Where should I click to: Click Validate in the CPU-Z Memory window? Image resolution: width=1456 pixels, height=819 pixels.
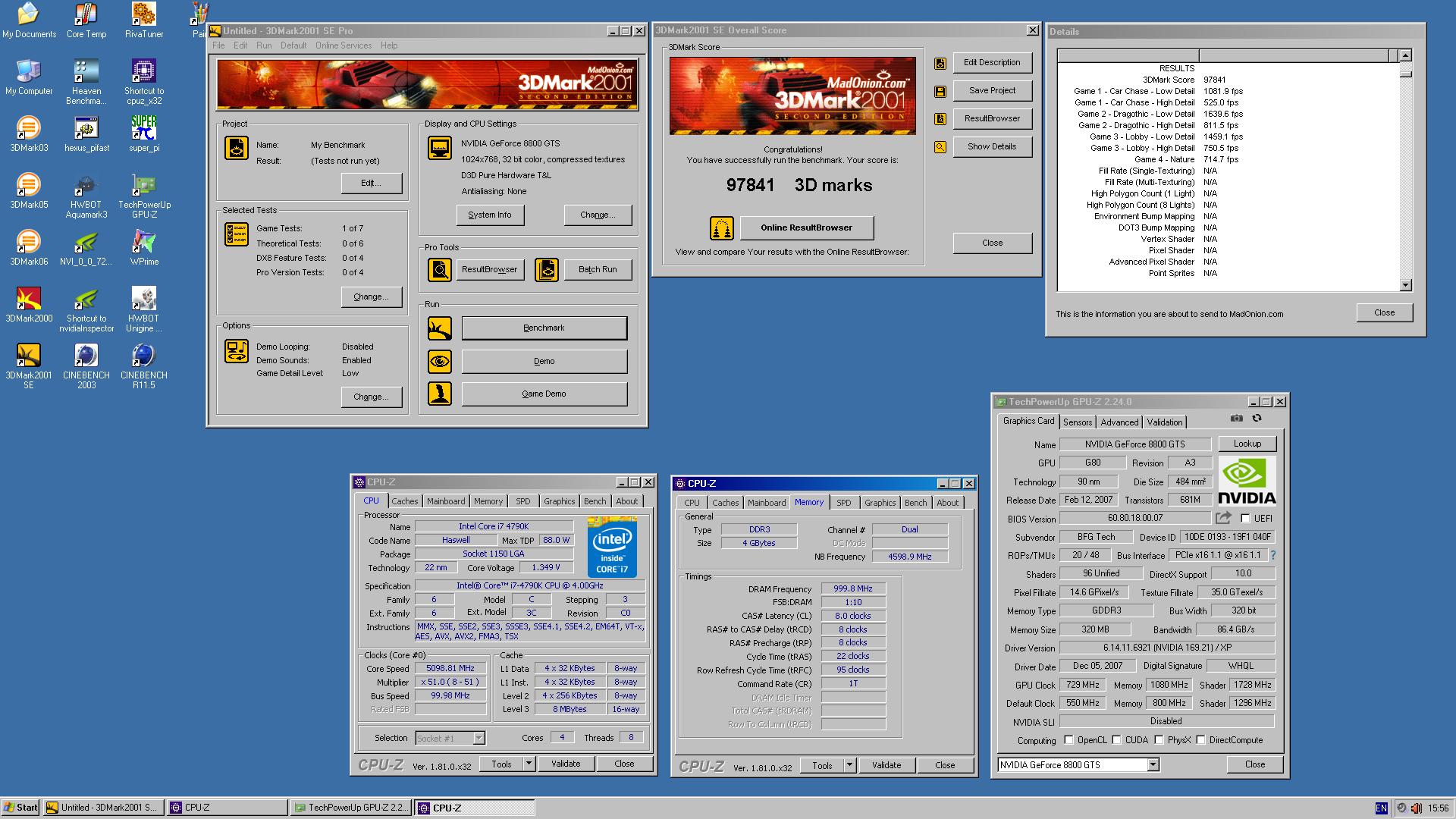(x=886, y=765)
